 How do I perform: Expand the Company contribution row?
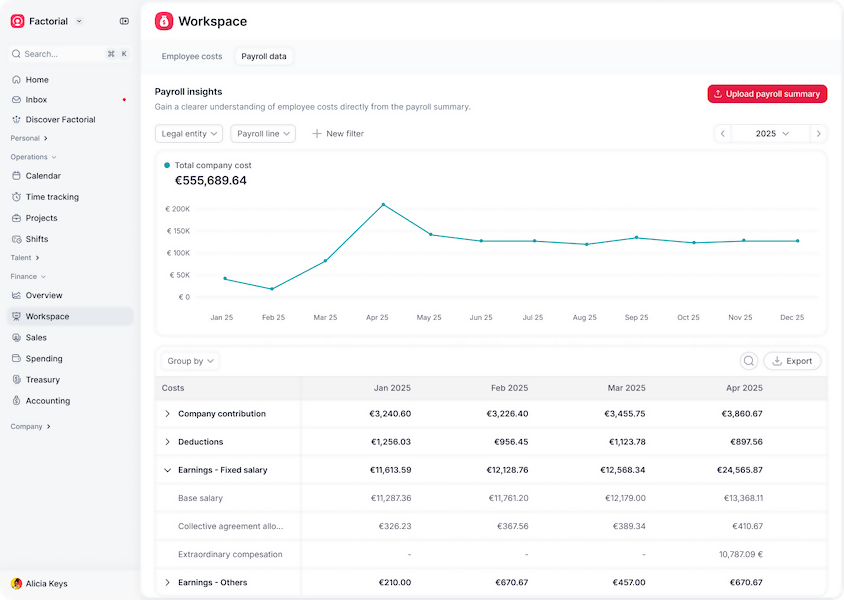click(168, 414)
